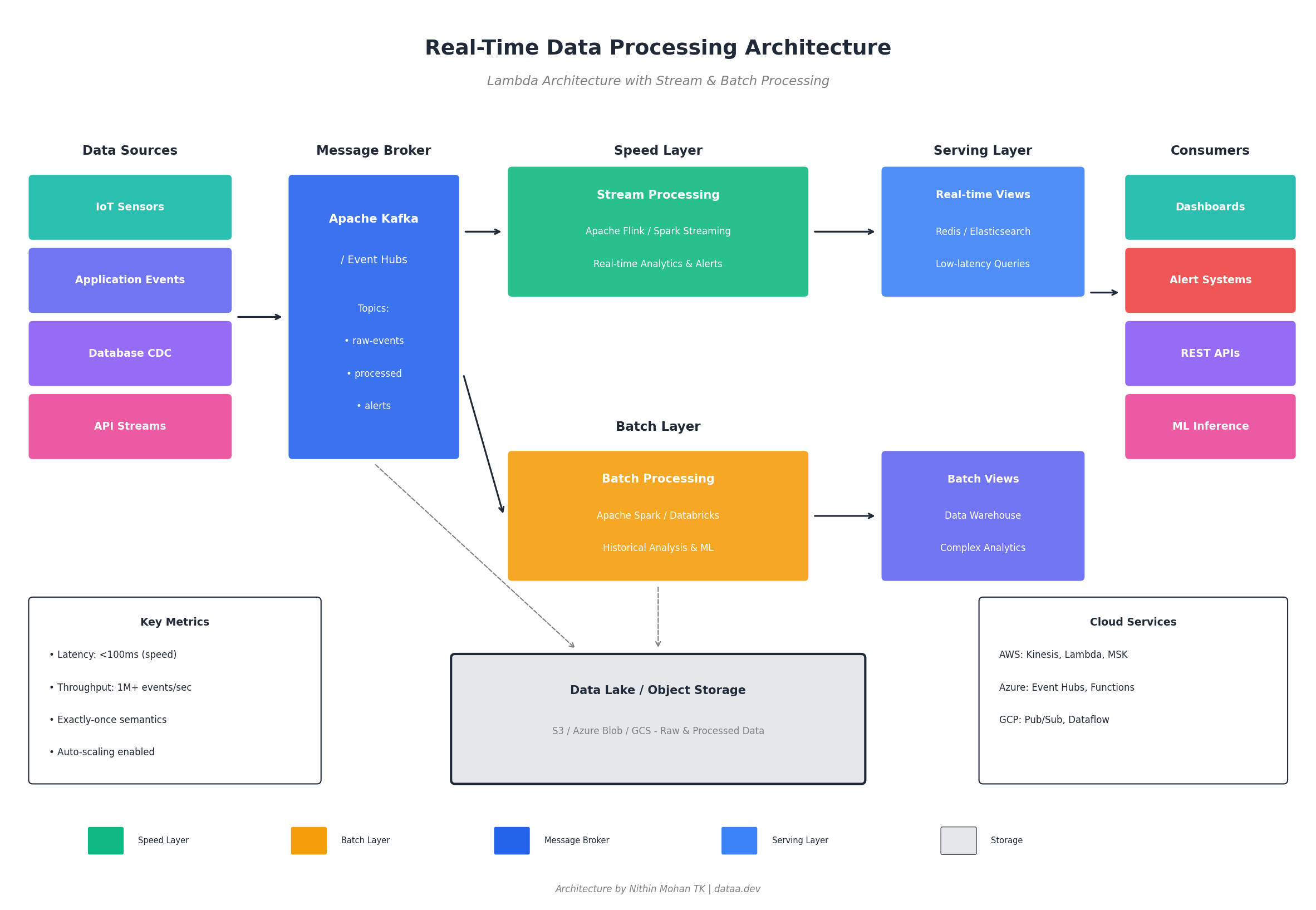1316x910 pixels.
Task: Select the Stream Processing node
Action: [x=657, y=230]
